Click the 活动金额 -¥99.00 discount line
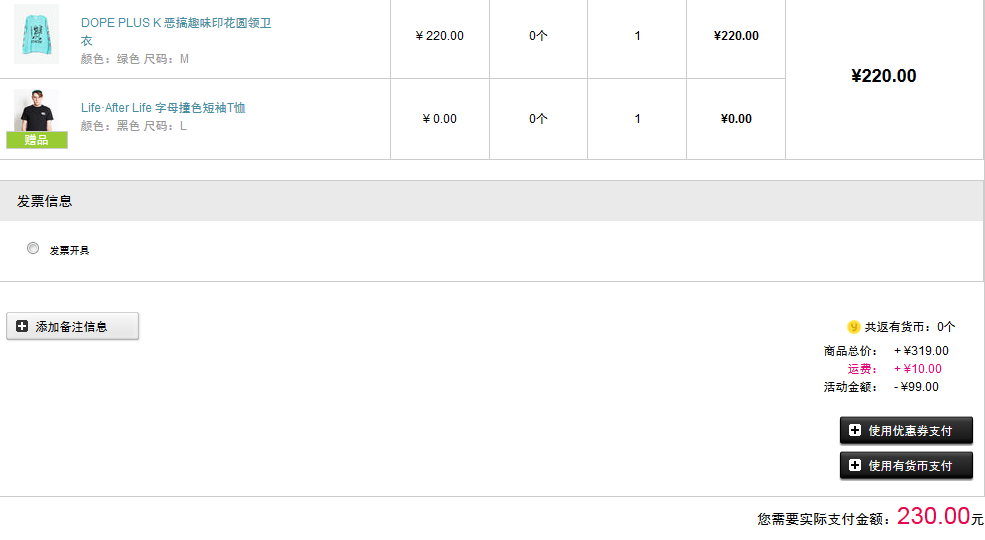 tap(881, 387)
